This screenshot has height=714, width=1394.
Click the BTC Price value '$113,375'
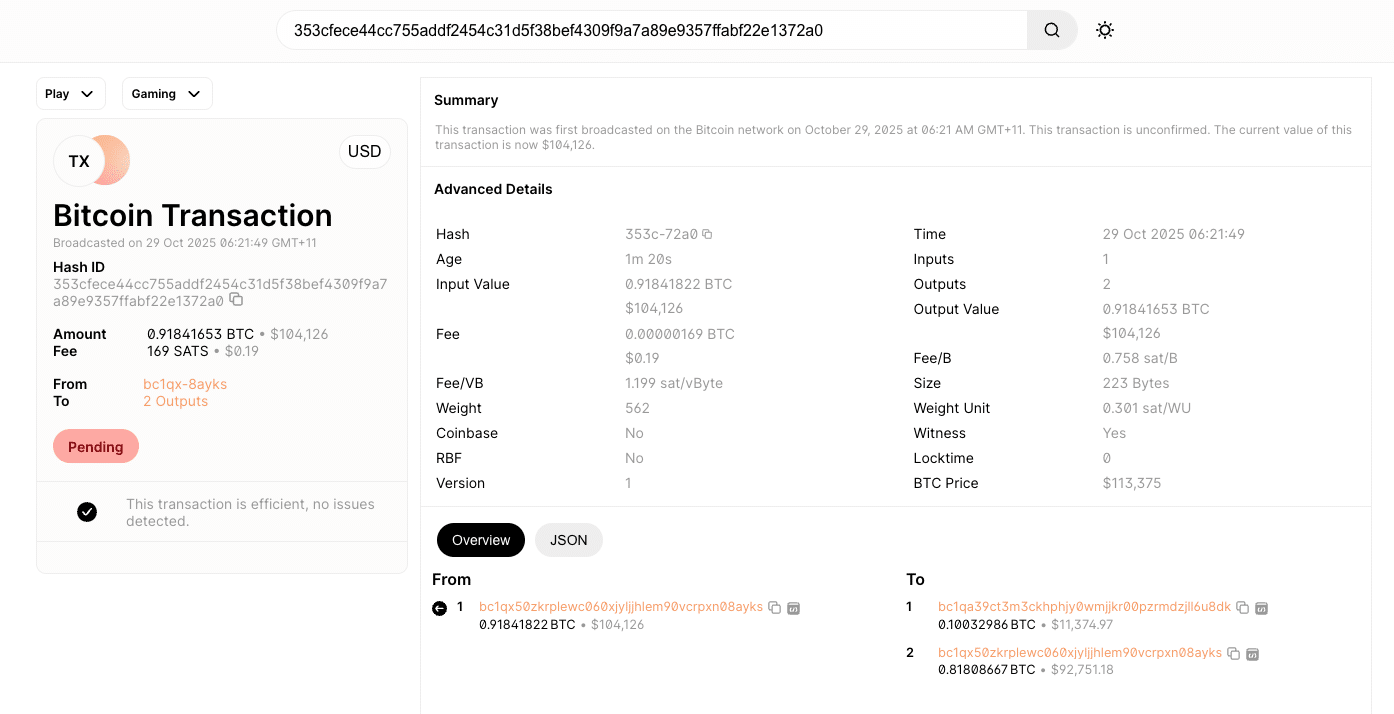[1132, 483]
